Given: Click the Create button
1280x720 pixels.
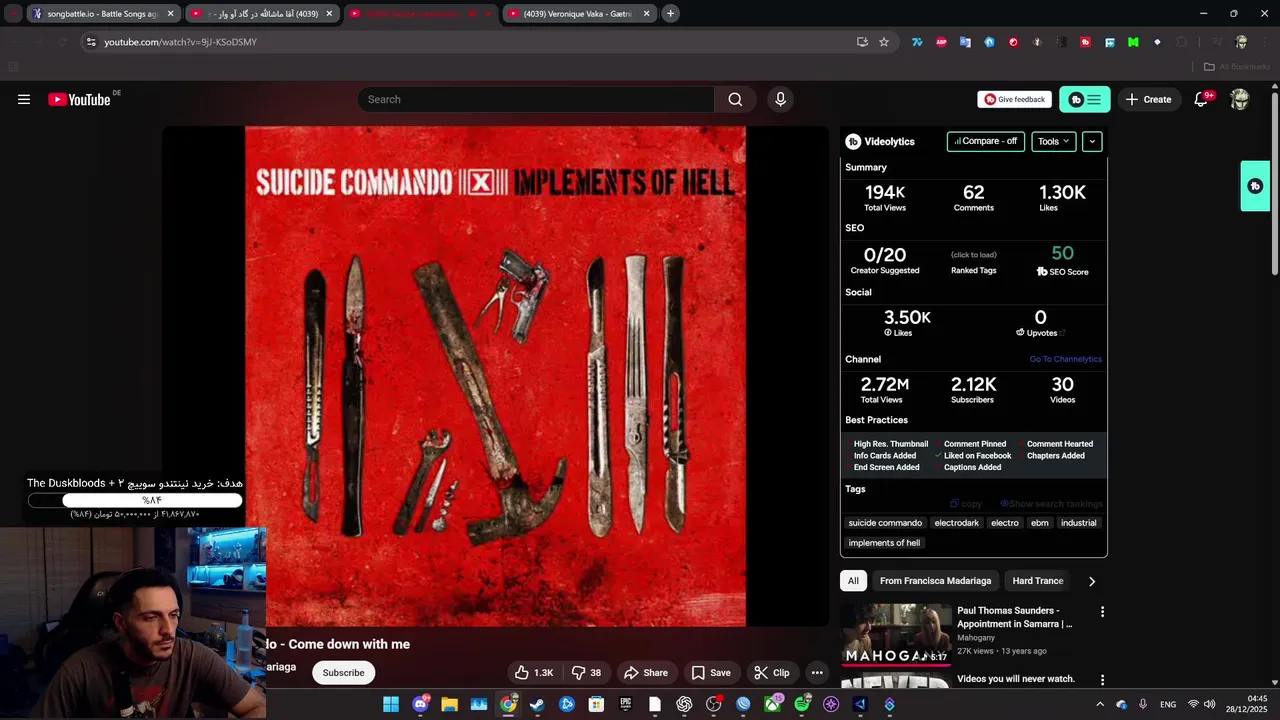Looking at the screenshot, I should click(1148, 99).
